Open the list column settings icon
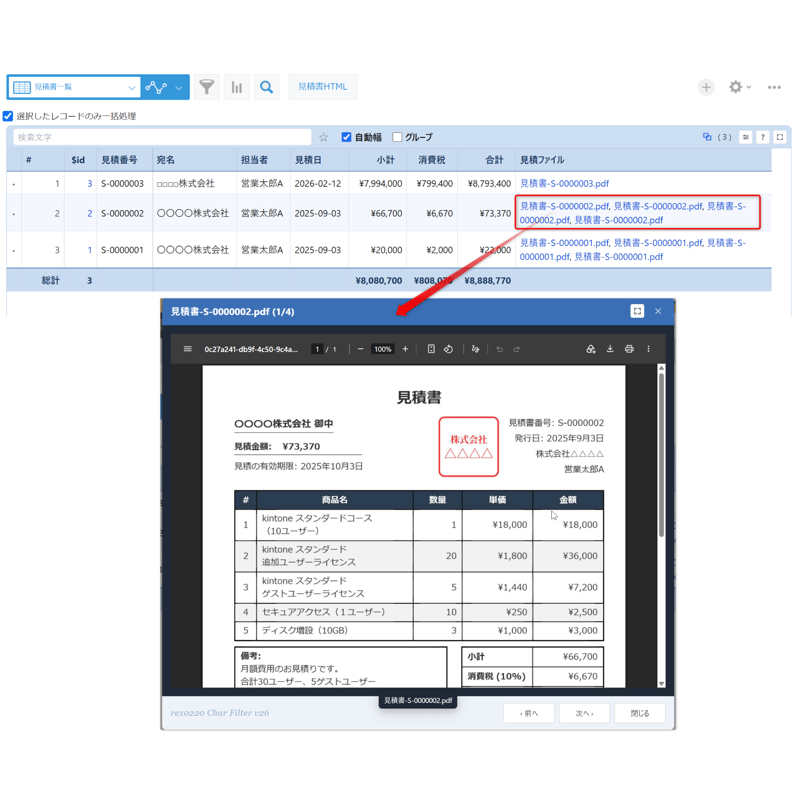 (745, 137)
